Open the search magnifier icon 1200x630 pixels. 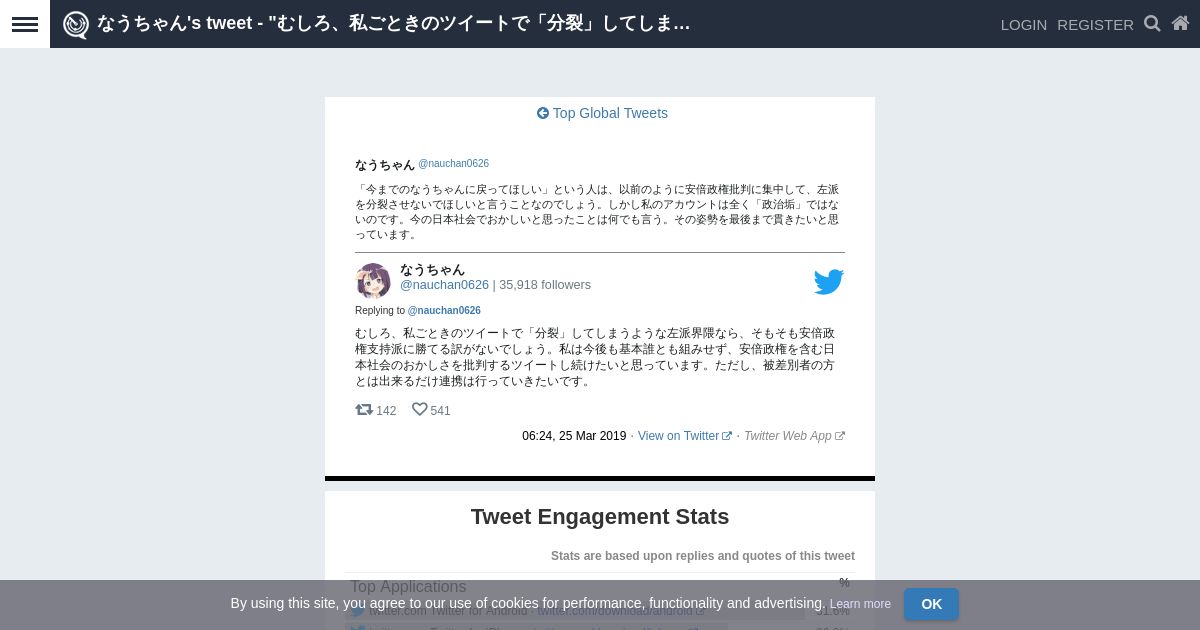[1152, 23]
